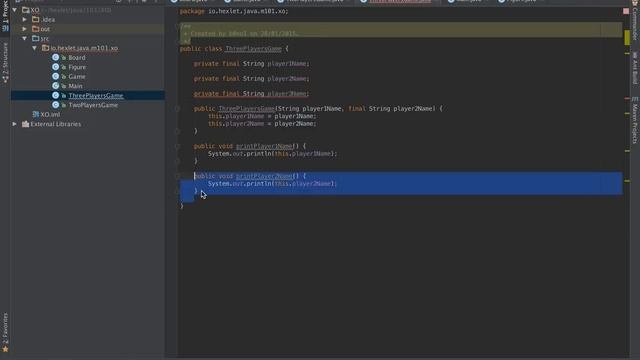Open the Favorites tool window tab
This screenshot has width=640, height=360.
(x=5, y=329)
